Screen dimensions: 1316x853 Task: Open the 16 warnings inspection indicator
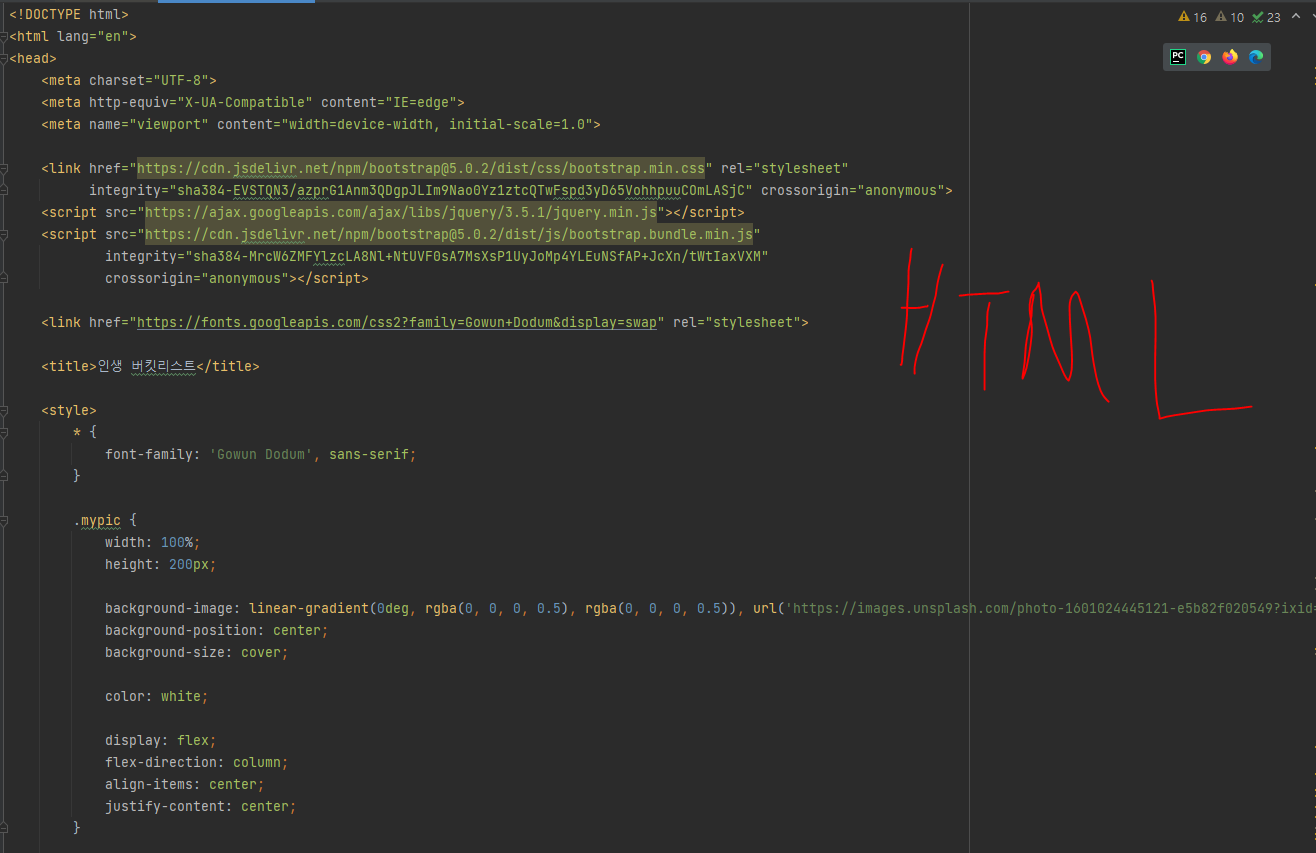(x=1193, y=17)
